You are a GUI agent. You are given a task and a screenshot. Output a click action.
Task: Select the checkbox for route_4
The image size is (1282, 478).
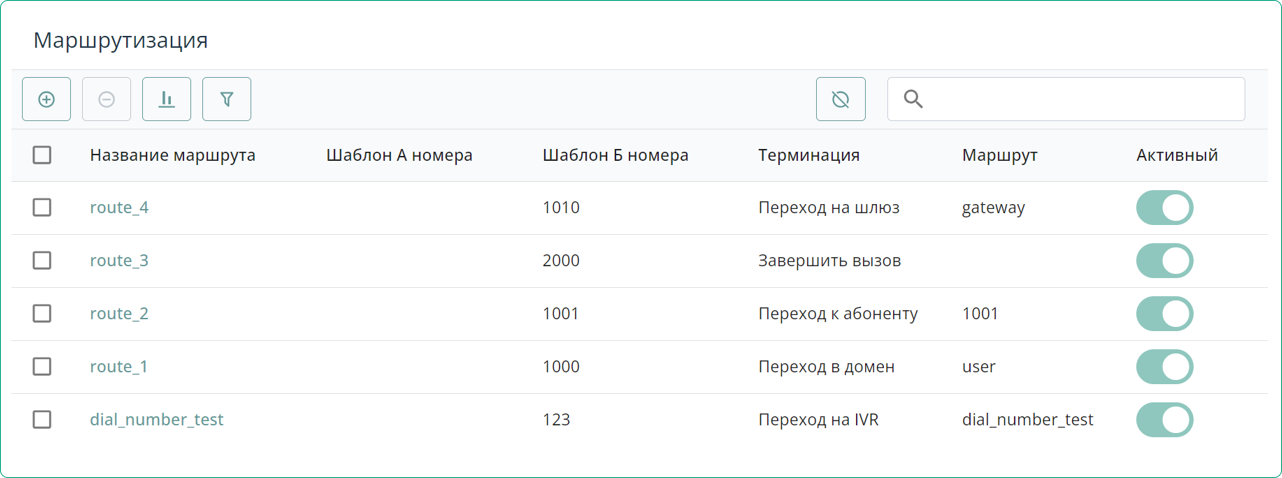42,207
